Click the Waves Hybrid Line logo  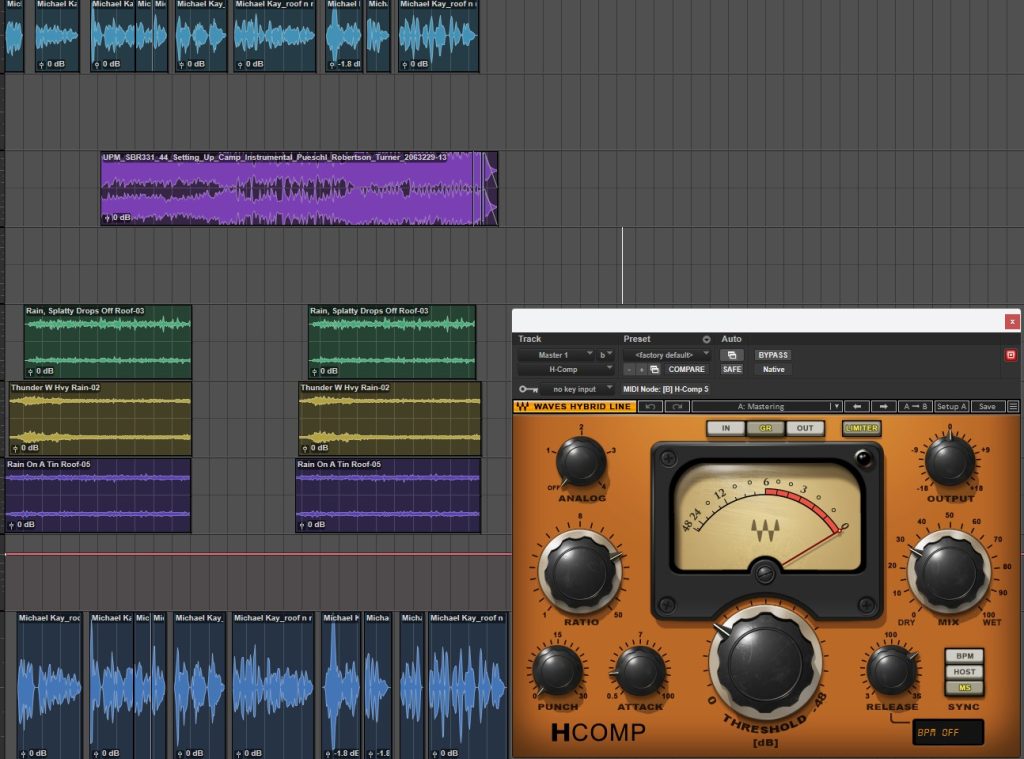[x=575, y=406]
